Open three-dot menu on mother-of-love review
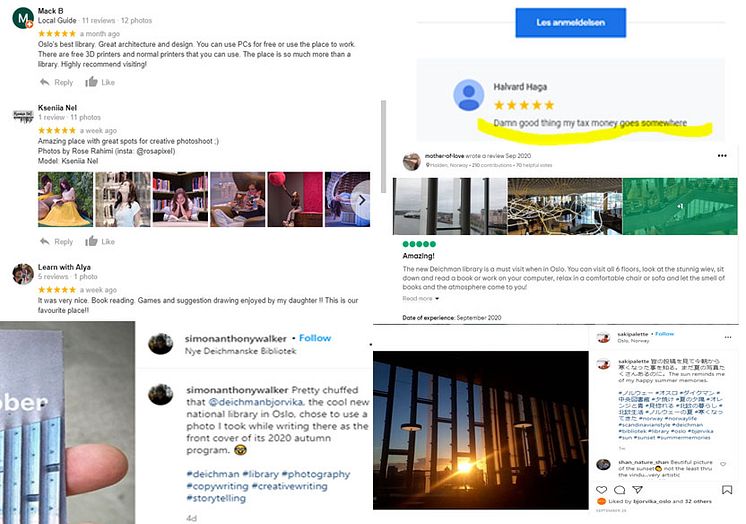This screenshot has width=746, height=524. pyautogui.click(x=722, y=156)
